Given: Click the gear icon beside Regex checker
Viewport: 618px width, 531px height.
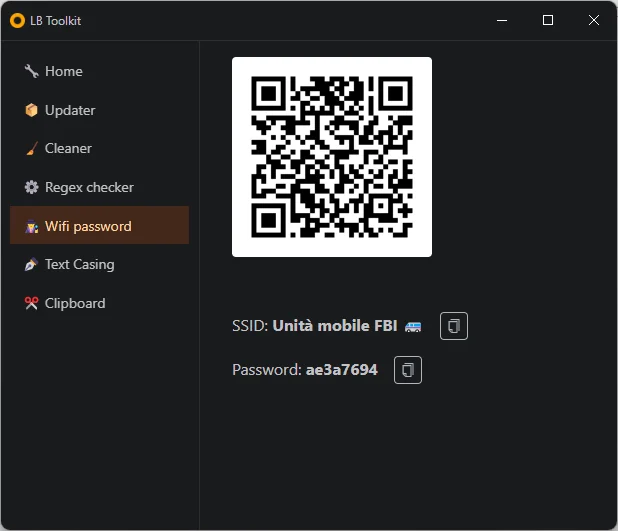Looking at the screenshot, I should tap(32, 187).
